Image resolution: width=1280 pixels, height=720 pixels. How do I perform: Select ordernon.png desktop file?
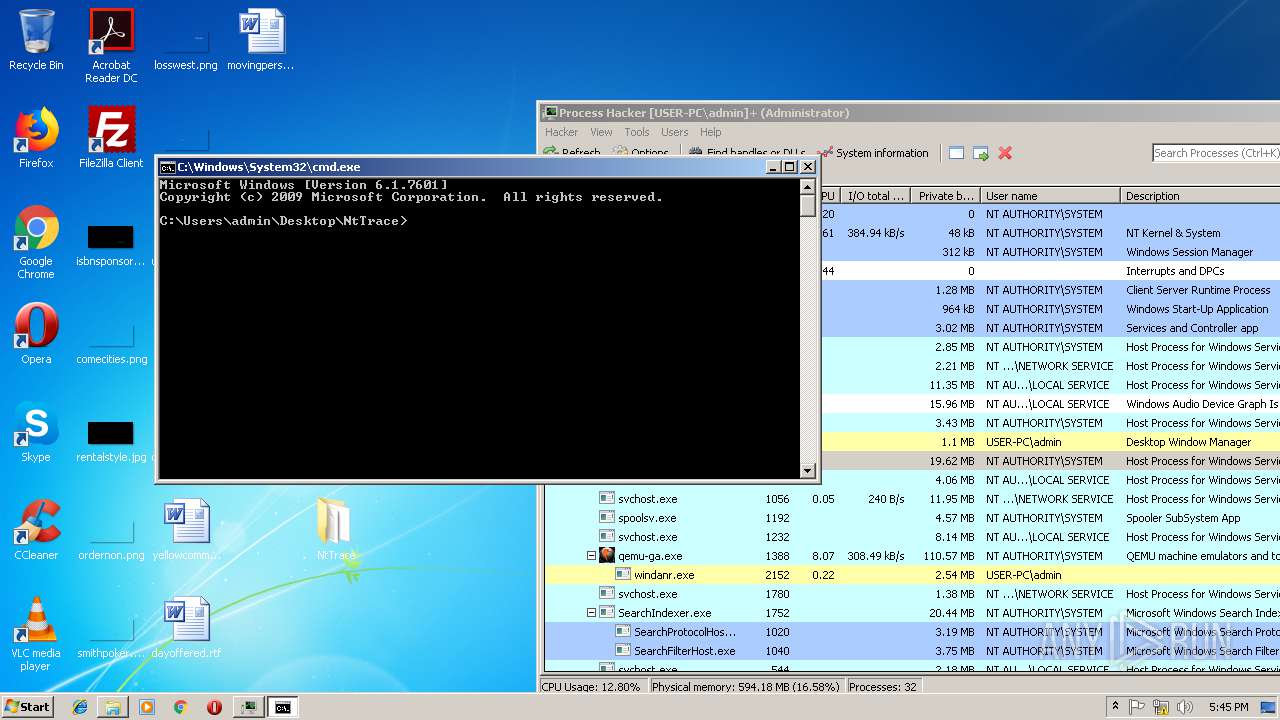click(x=111, y=539)
